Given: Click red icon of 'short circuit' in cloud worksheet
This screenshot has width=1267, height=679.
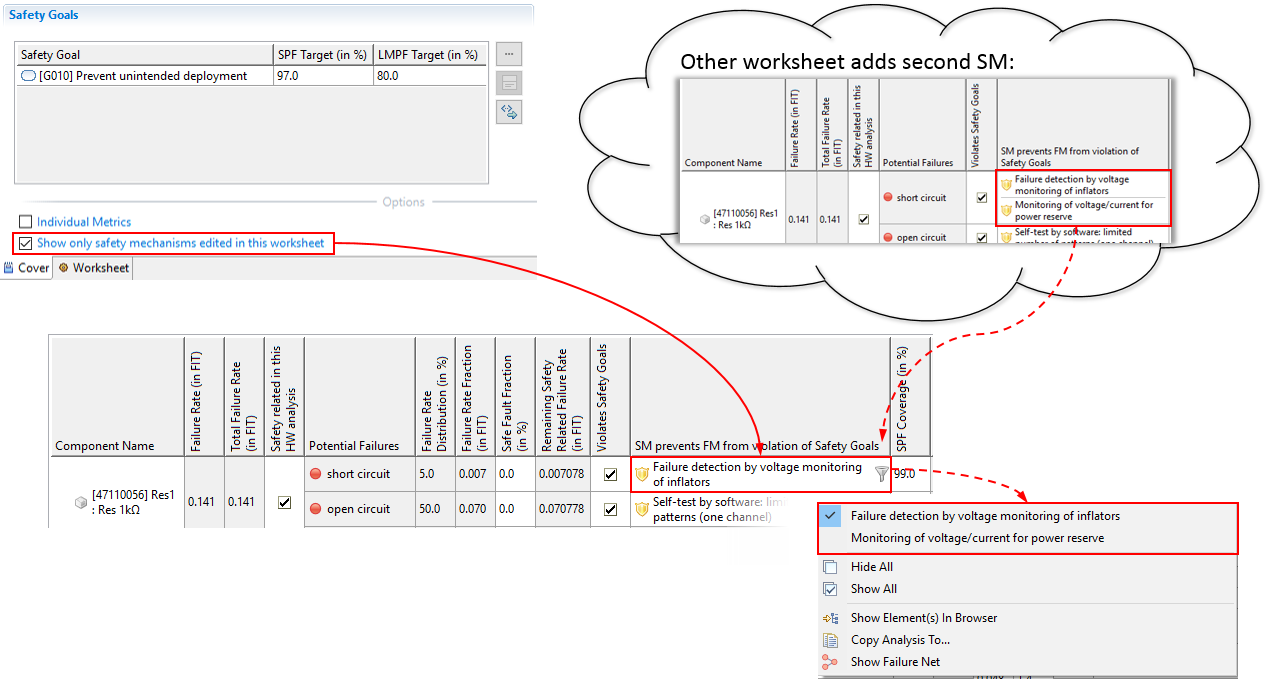Looking at the screenshot, I should [x=888, y=198].
